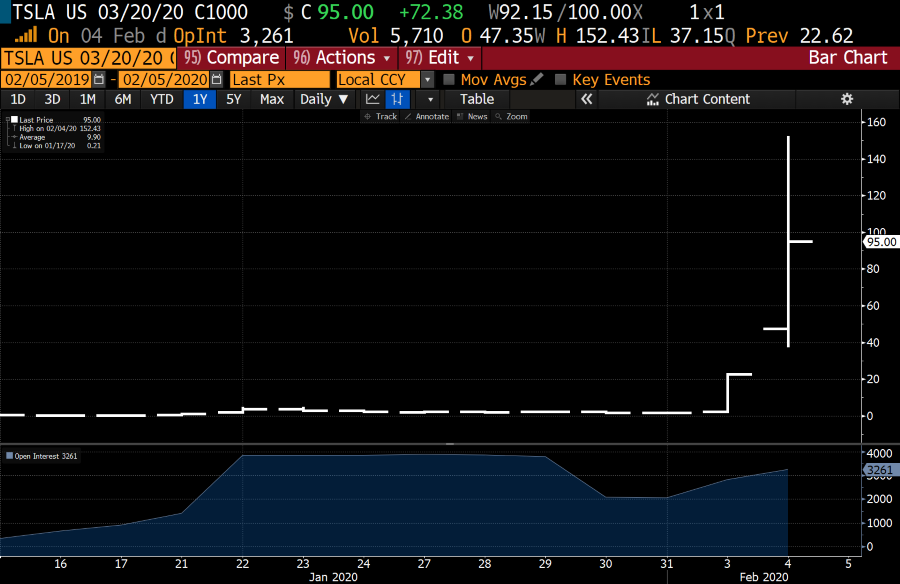900x584 pixels.
Task: Click the Open Interest legend square
Action: coord(9,456)
